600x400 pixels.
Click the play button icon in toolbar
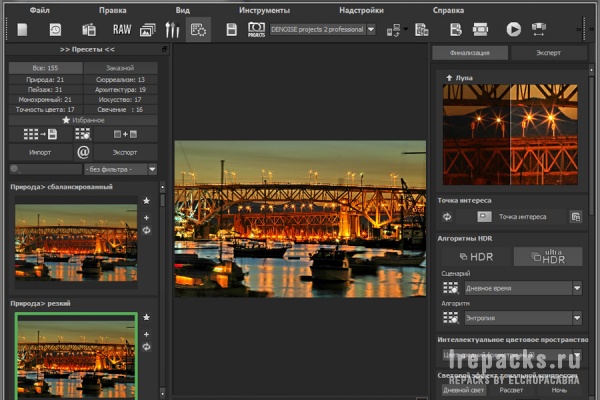[x=514, y=29]
